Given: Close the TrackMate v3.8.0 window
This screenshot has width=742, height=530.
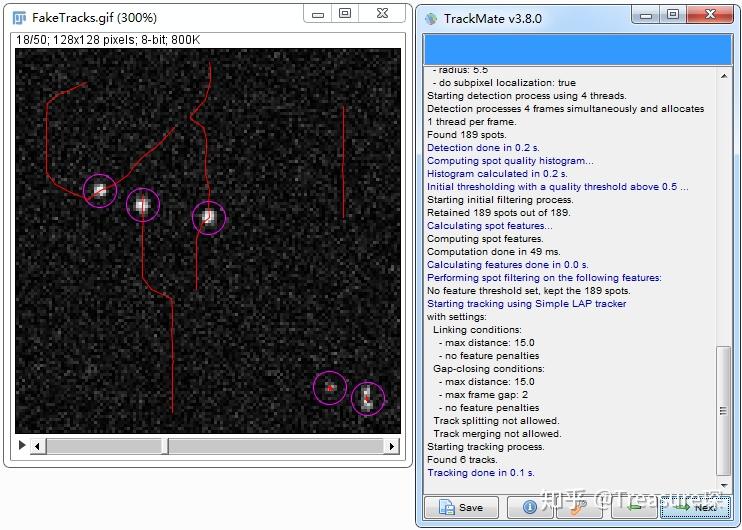Looking at the screenshot, I should [x=711, y=14].
